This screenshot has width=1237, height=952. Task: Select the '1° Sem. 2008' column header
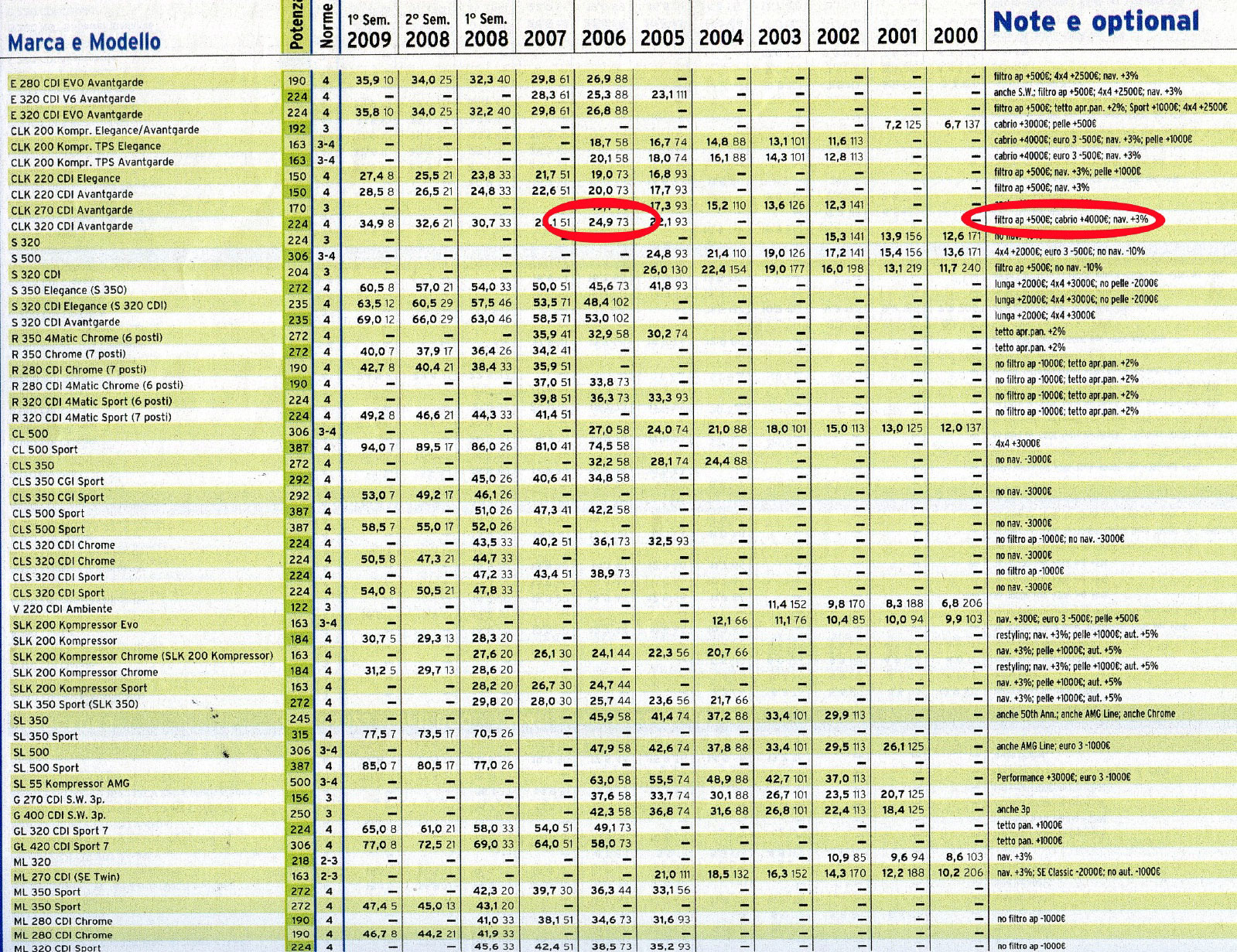pyautogui.click(x=486, y=29)
